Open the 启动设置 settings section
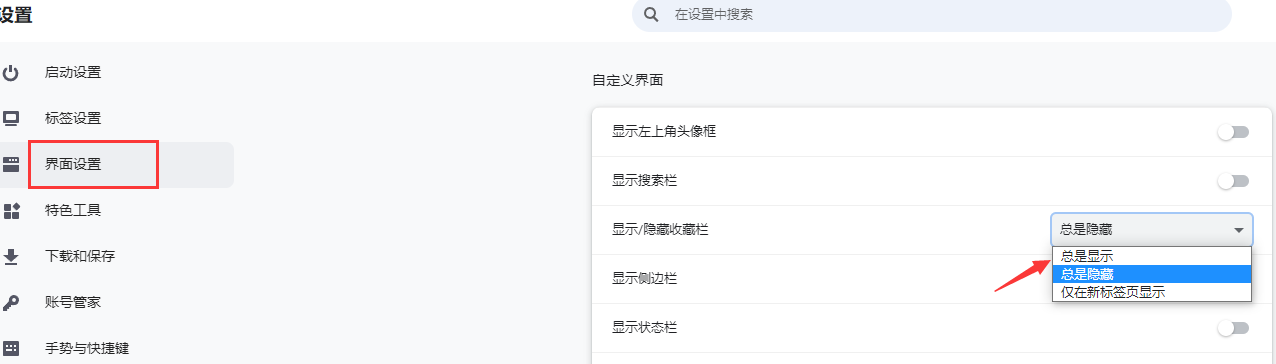 (73, 72)
